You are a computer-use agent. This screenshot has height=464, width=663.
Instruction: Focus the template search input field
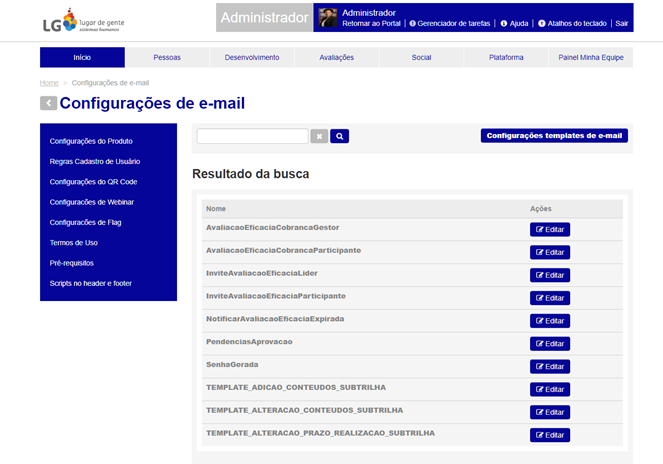pos(252,136)
